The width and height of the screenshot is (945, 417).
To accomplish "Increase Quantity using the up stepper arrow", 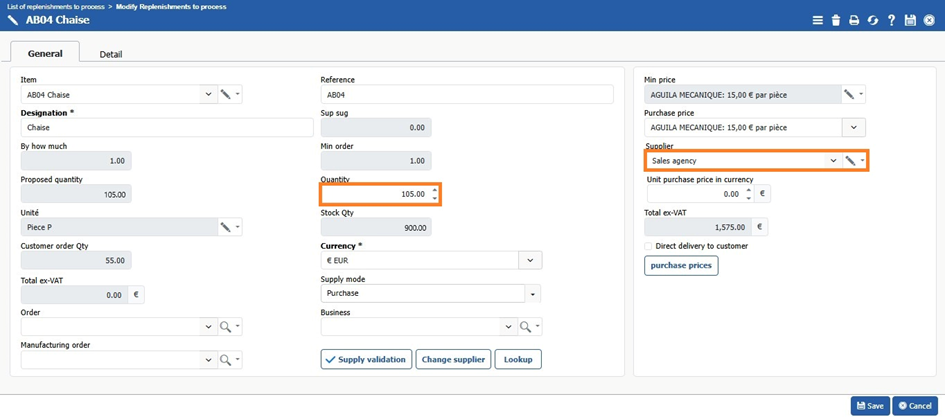I will [435, 189].
